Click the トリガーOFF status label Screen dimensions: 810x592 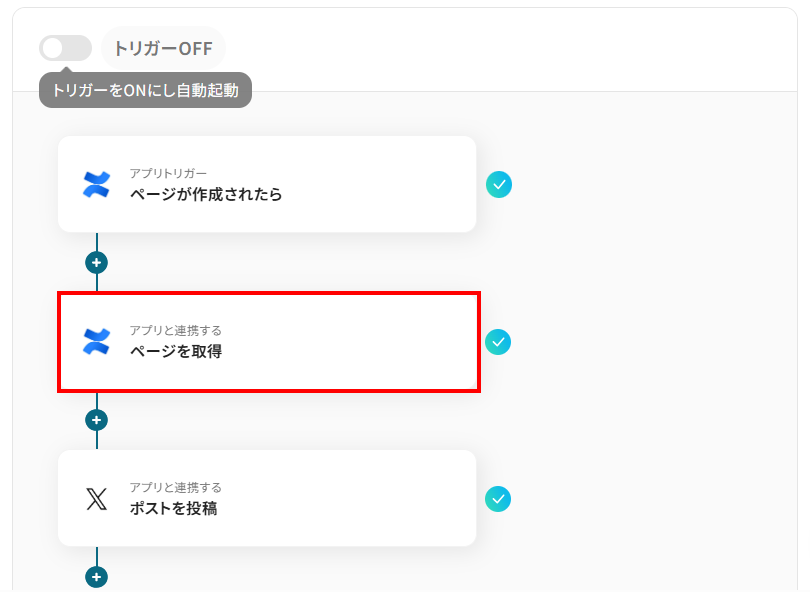click(163, 48)
